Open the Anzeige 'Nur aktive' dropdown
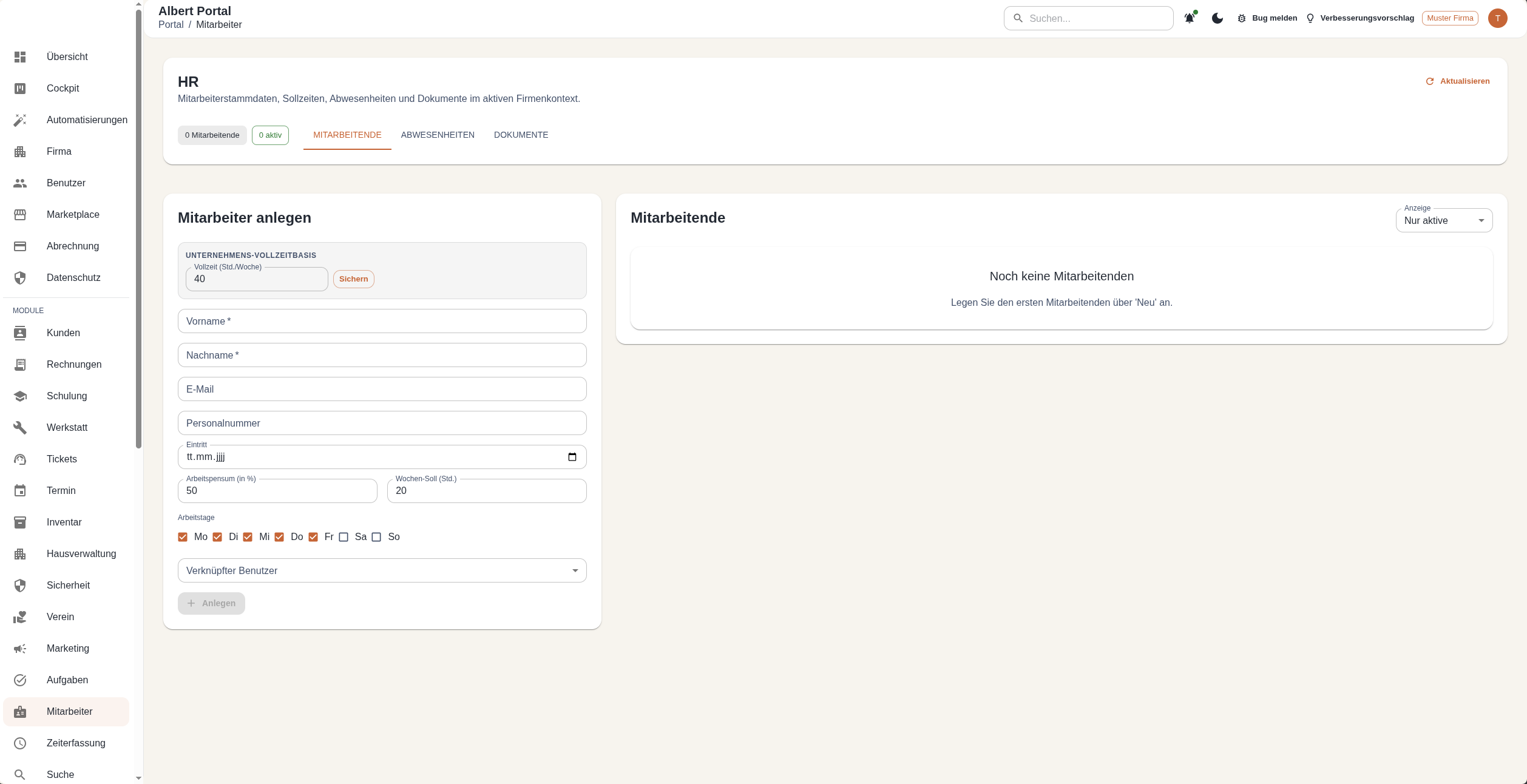This screenshot has width=1527, height=784. coord(1444,220)
